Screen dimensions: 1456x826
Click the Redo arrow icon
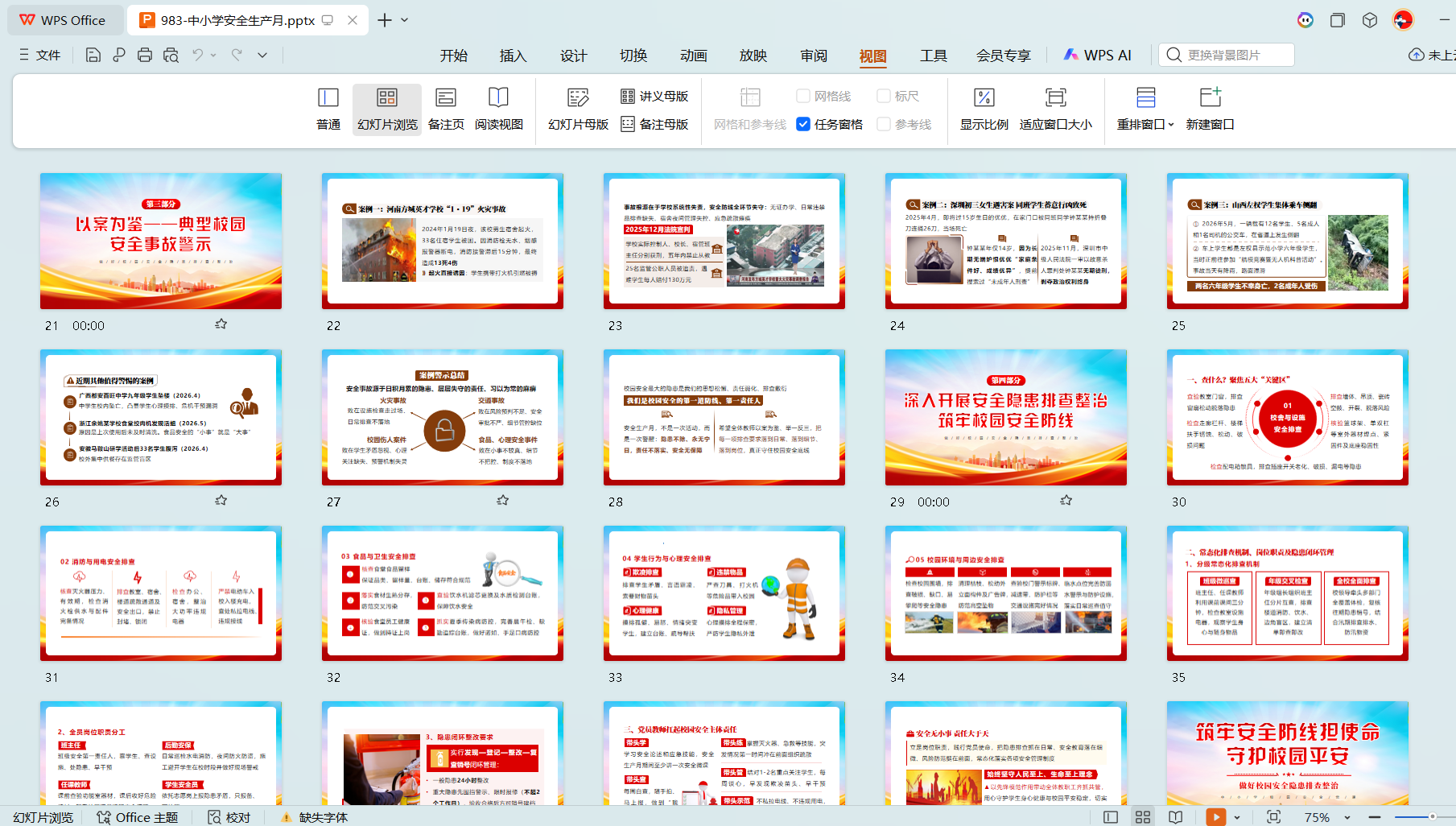coord(237,55)
